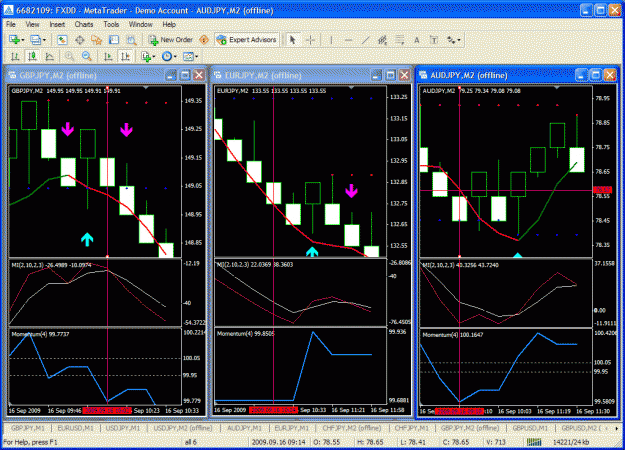Select the Fibonacci Retracement tool
Image resolution: width=625 pixels, height=450 pixels.
tap(399, 40)
